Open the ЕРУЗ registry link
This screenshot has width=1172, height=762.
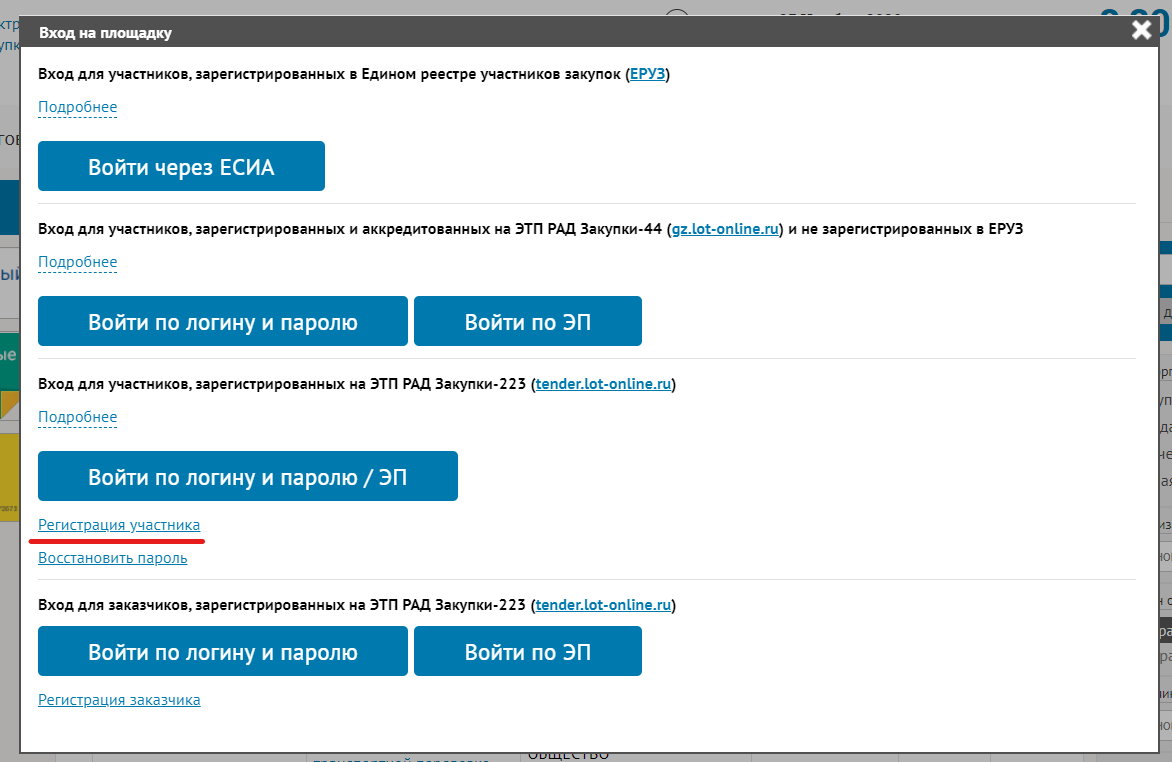tap(647, 74)
